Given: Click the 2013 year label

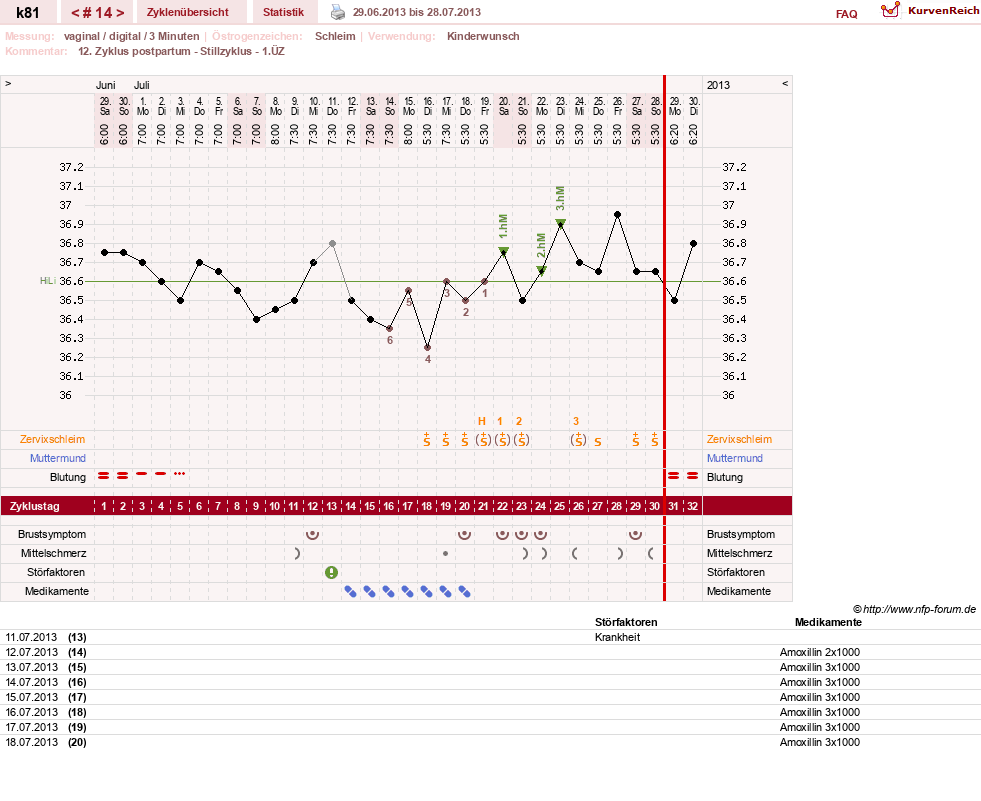Looking at the screenshot, I should (x=718, y=85).
